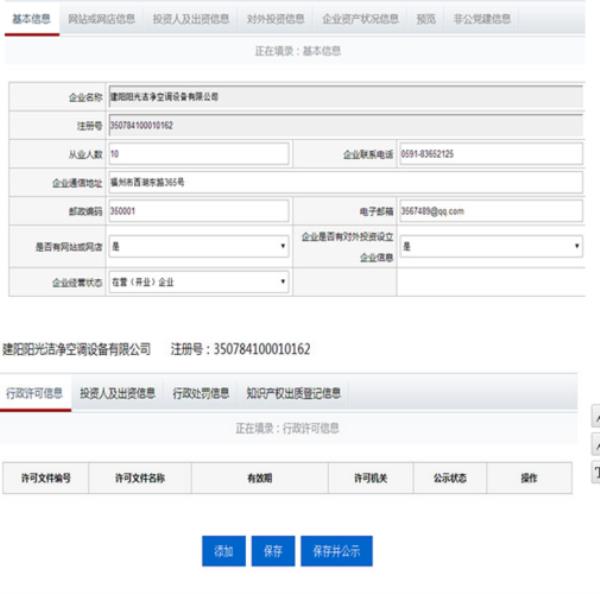Open the 是否有网站或网店 dropdown
This screenshot has width=600, height=594.
199,246
